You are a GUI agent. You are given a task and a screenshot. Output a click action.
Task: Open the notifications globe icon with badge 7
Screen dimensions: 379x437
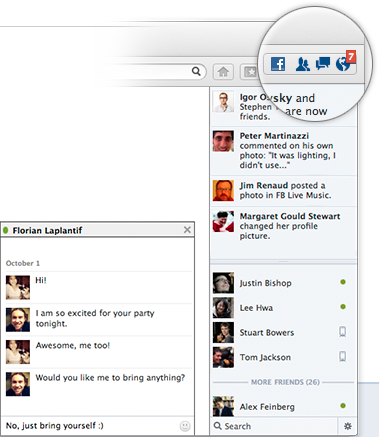[345, 61]
